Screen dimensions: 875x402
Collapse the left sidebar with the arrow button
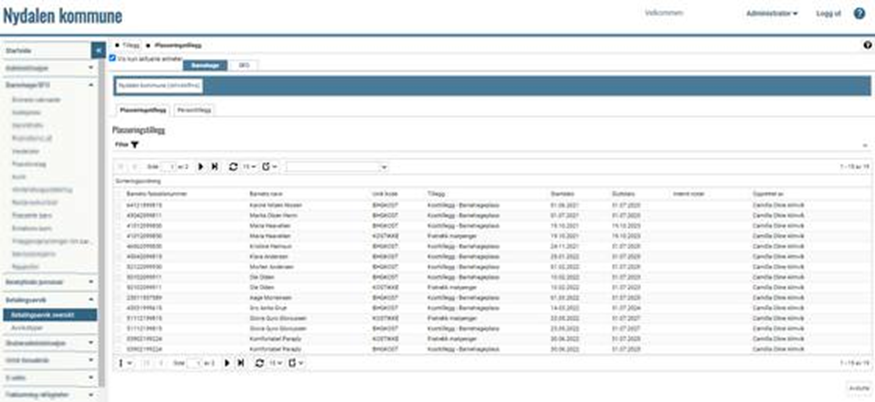pos(97,49)
